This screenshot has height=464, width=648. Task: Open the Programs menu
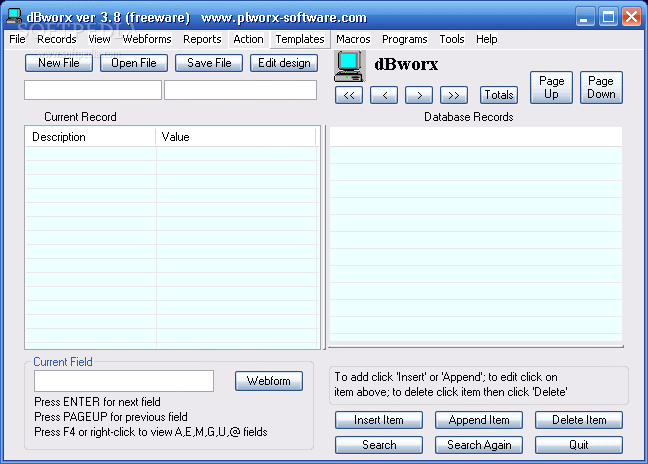pos(405,39)
